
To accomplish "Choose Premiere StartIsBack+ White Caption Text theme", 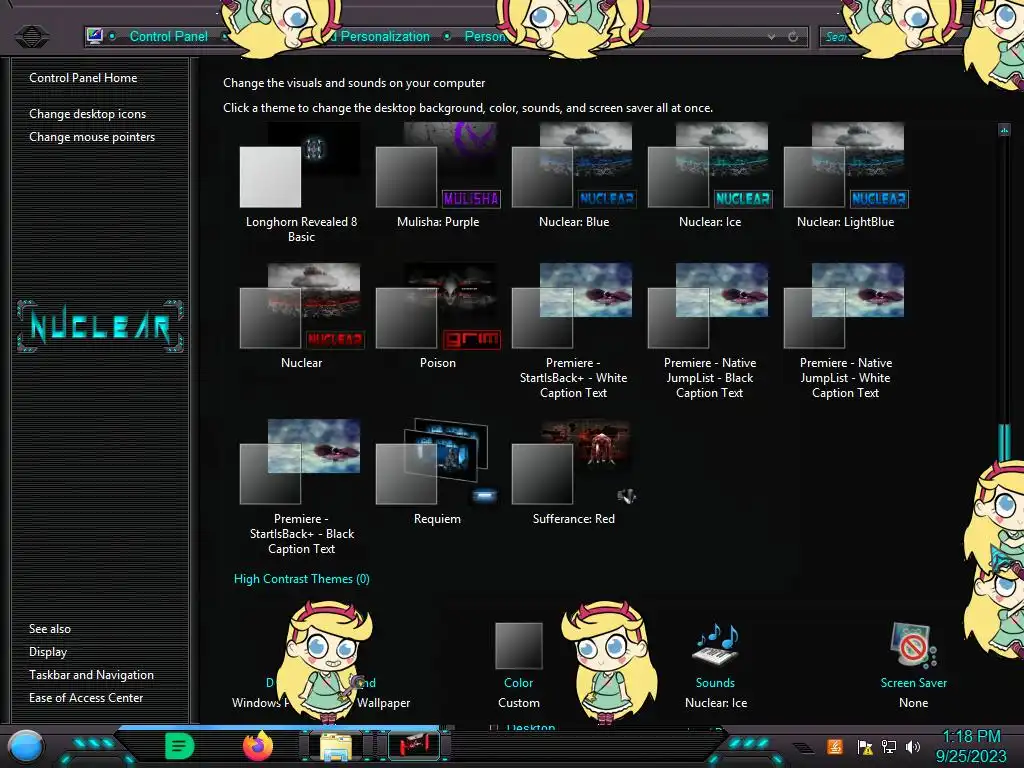I will [x=573, y=332].
